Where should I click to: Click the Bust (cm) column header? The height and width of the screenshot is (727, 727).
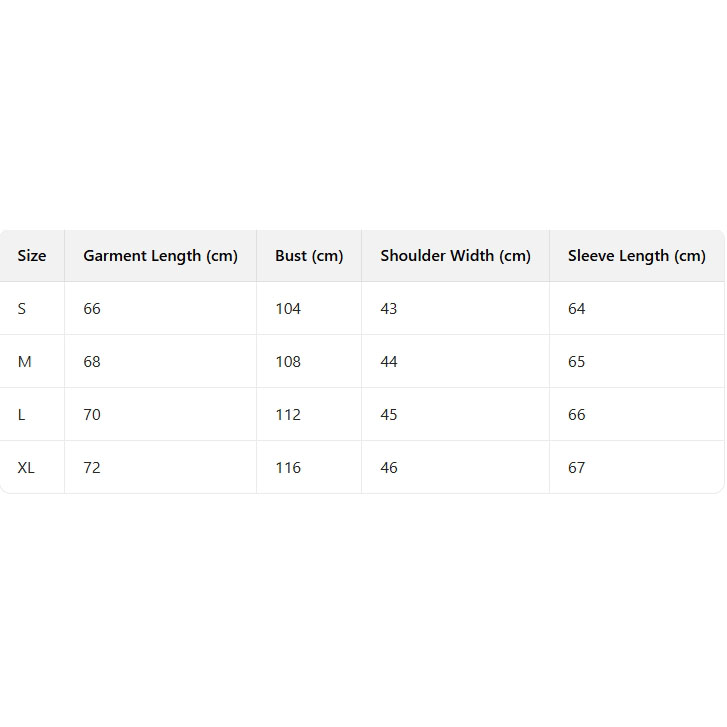(x=309, y=256)
